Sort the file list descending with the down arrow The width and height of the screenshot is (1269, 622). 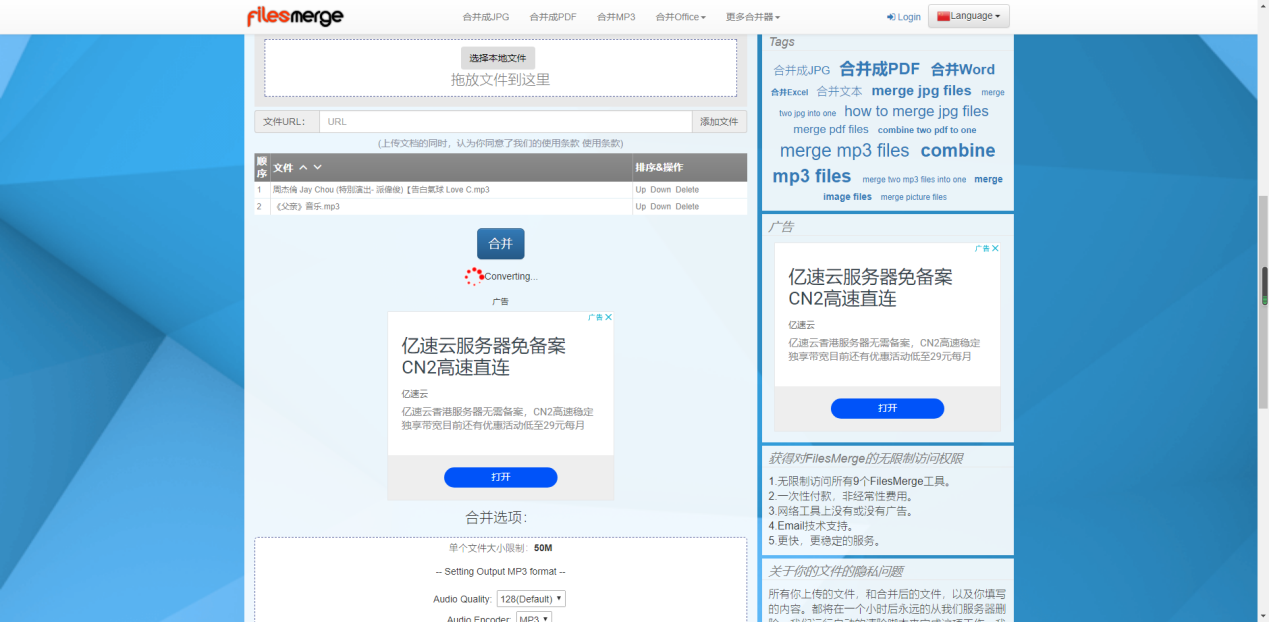[x=318, y=167]
